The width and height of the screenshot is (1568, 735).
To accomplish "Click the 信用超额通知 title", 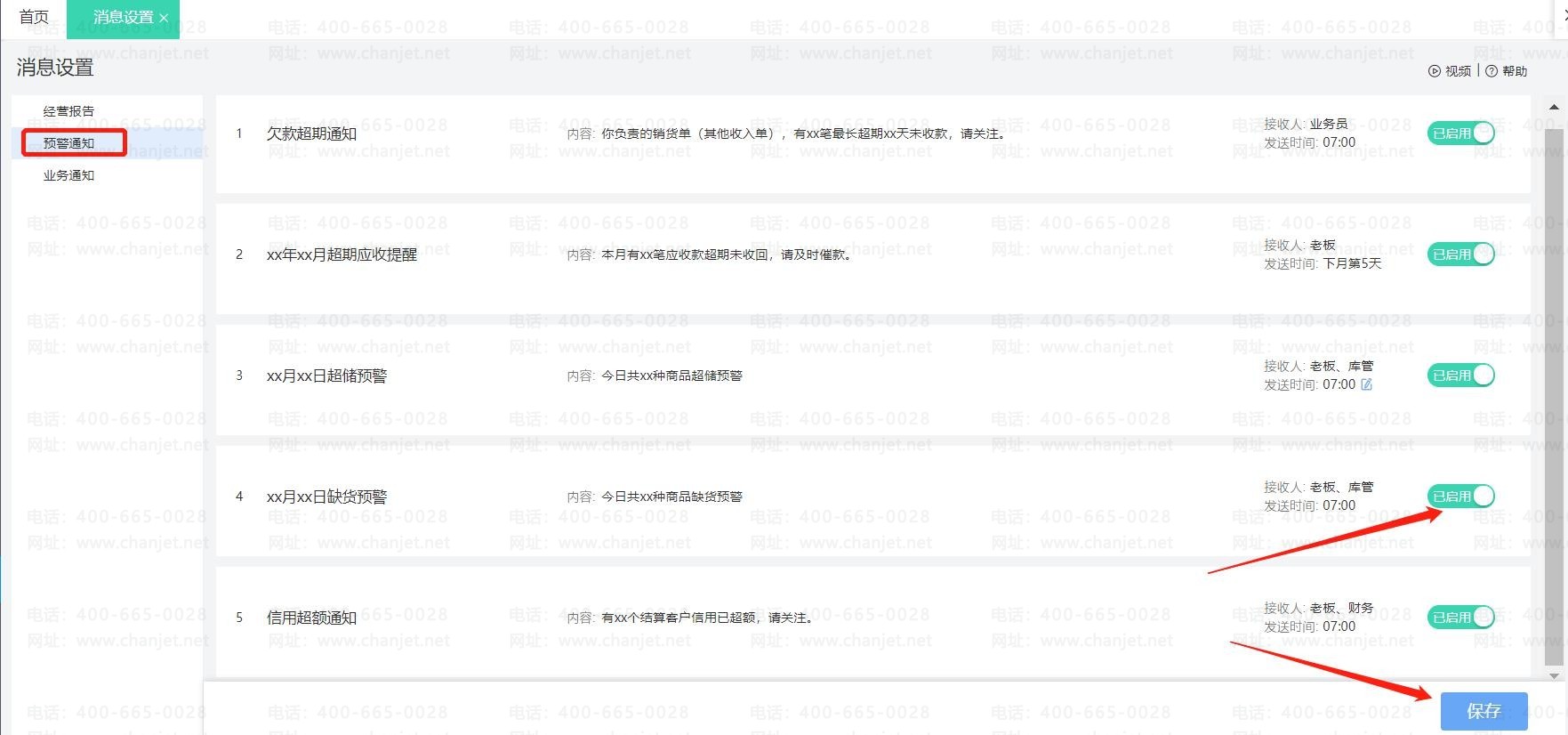I will pos(311,618).
